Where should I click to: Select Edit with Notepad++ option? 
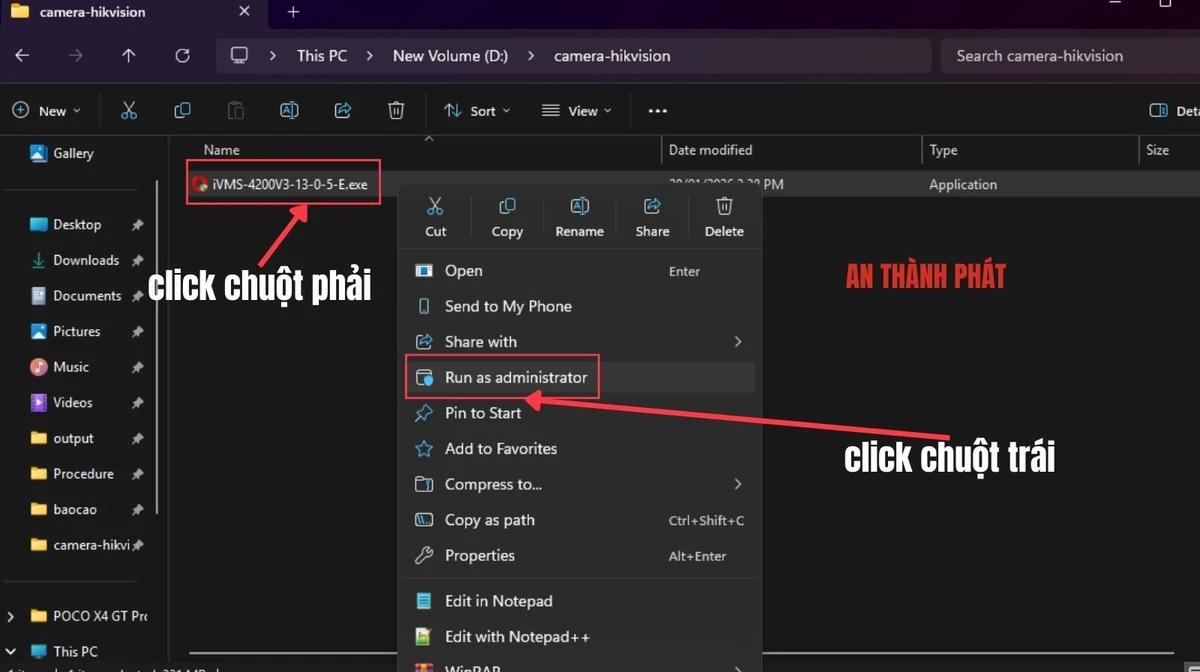pos(516,637)
